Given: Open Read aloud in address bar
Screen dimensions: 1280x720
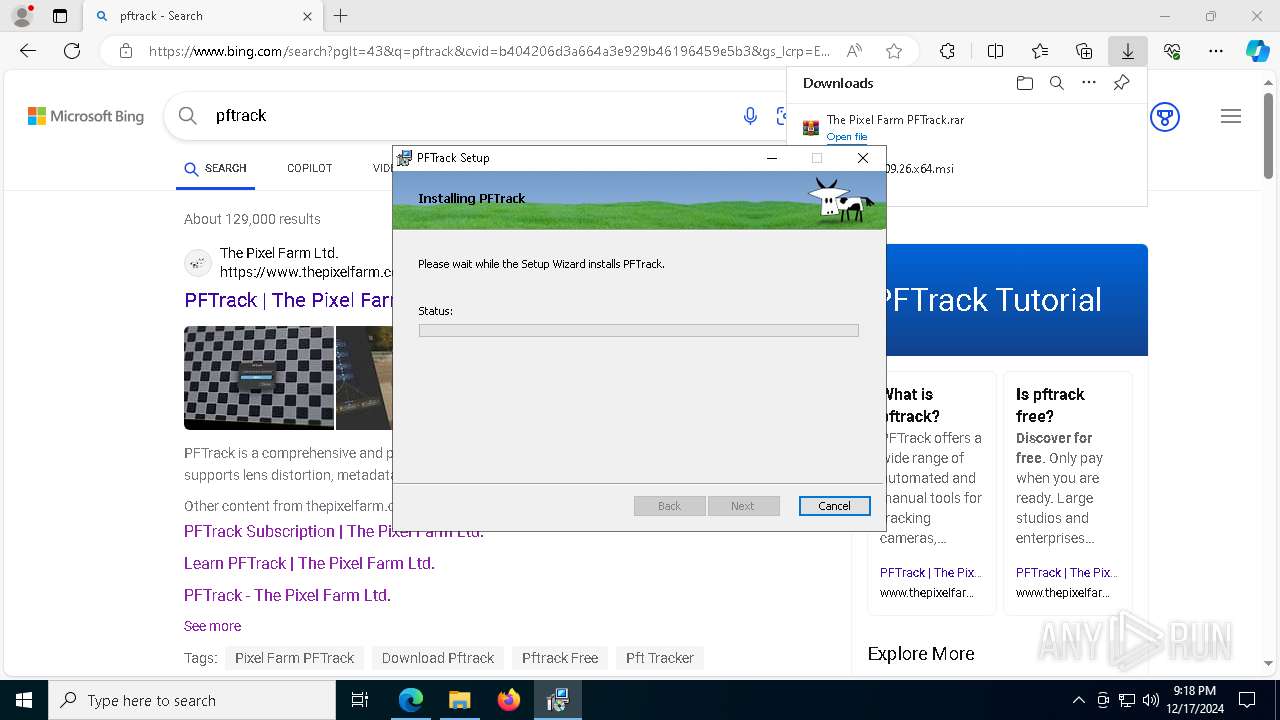Looking at the screenshot, I should point(854,51).
